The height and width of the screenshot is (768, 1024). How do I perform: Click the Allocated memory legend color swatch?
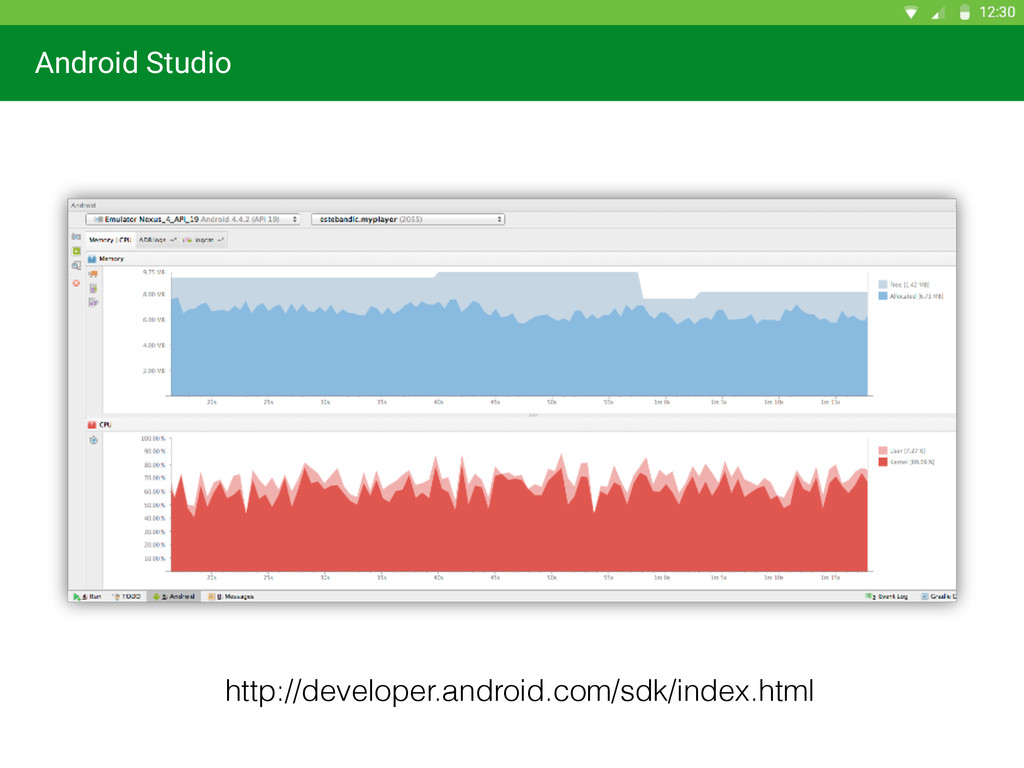click(x=883, y=296)
